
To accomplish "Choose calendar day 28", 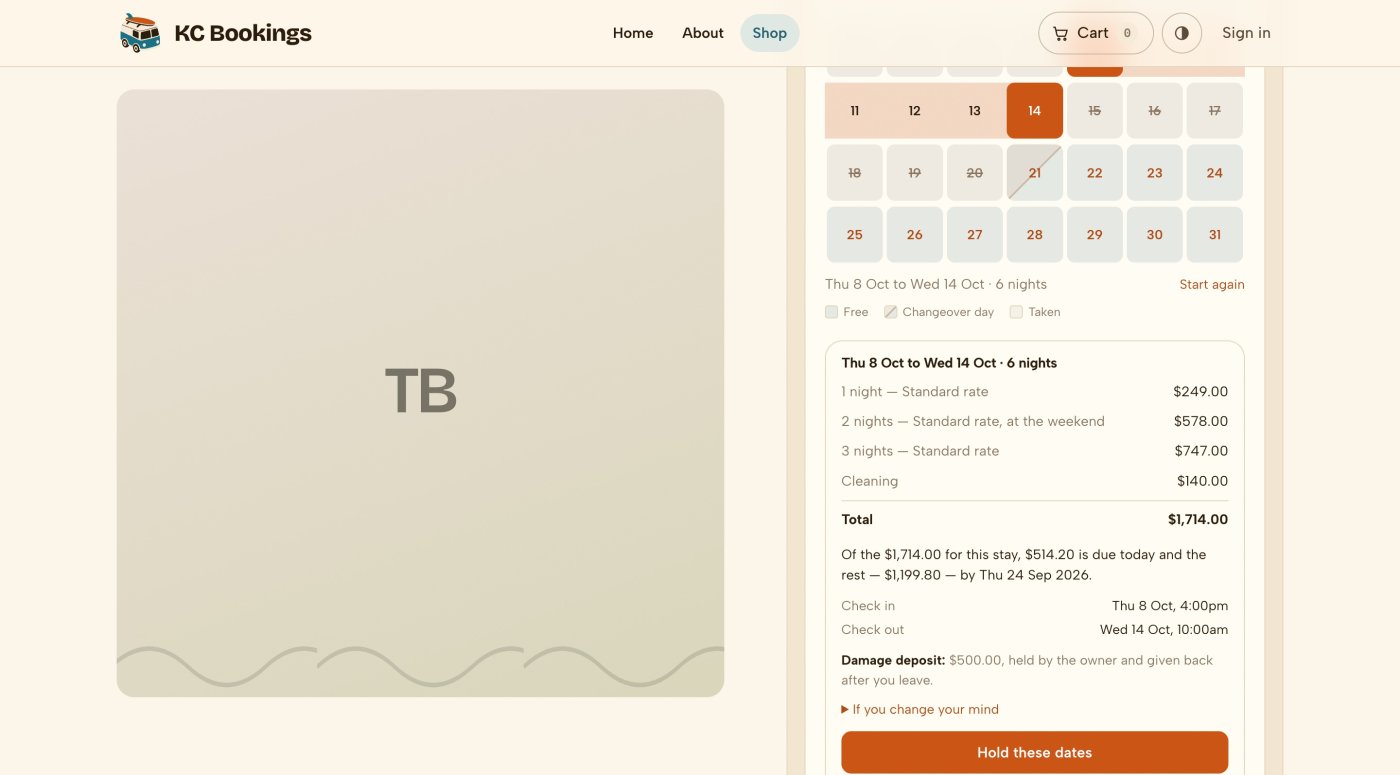I will (1034, 234).
